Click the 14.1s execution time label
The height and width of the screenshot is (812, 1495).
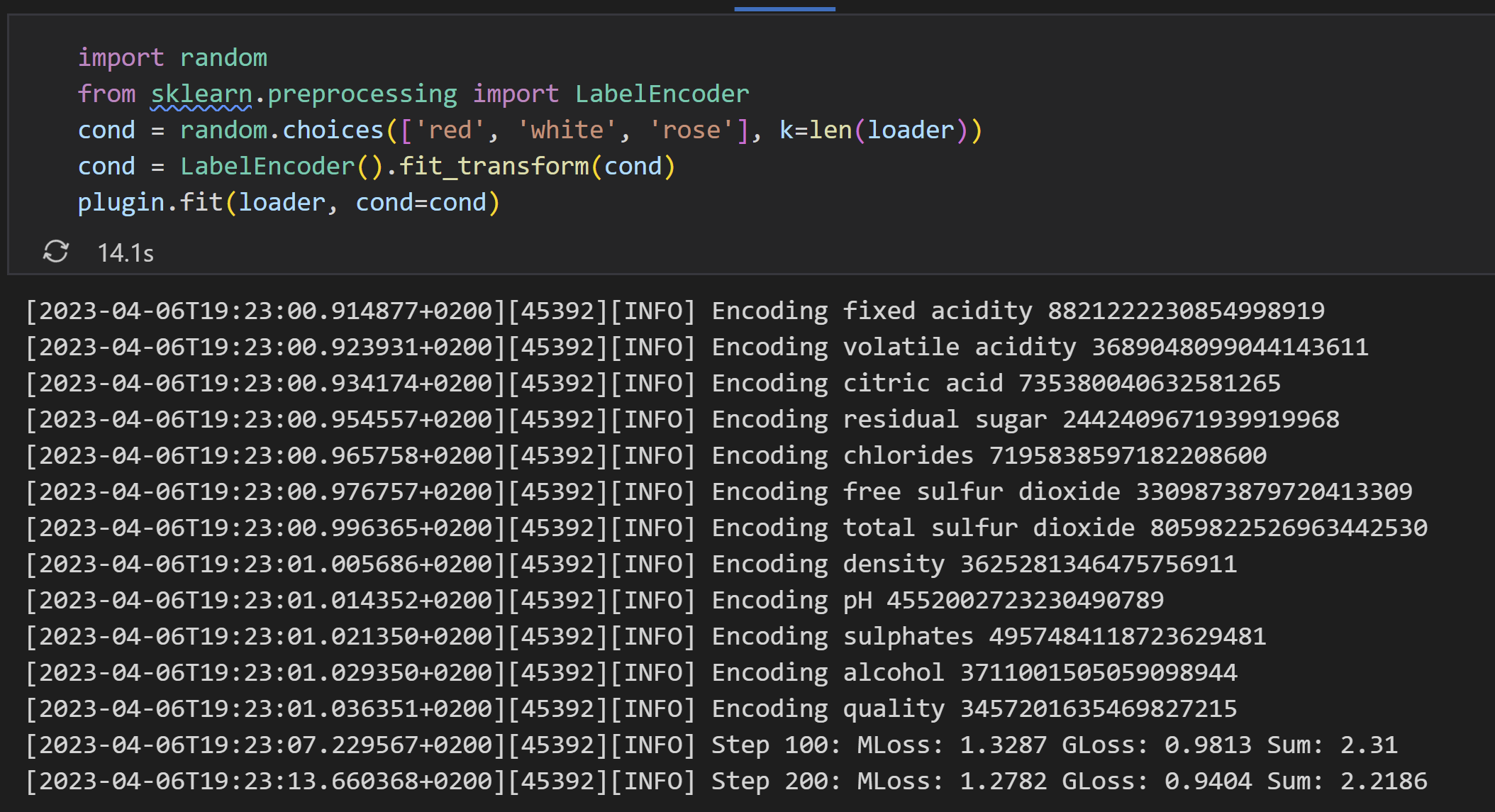click(126, 252)
